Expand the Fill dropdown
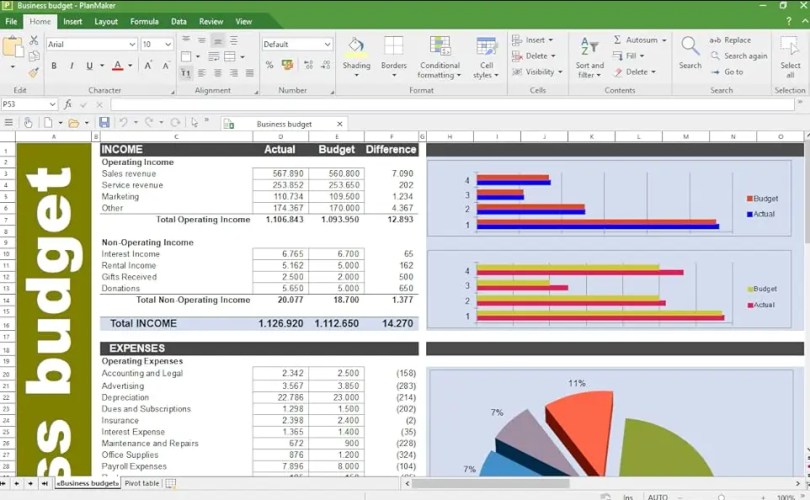Image resolution: width=810 pixels, height=500 pixels. click(x=642, y=56)
